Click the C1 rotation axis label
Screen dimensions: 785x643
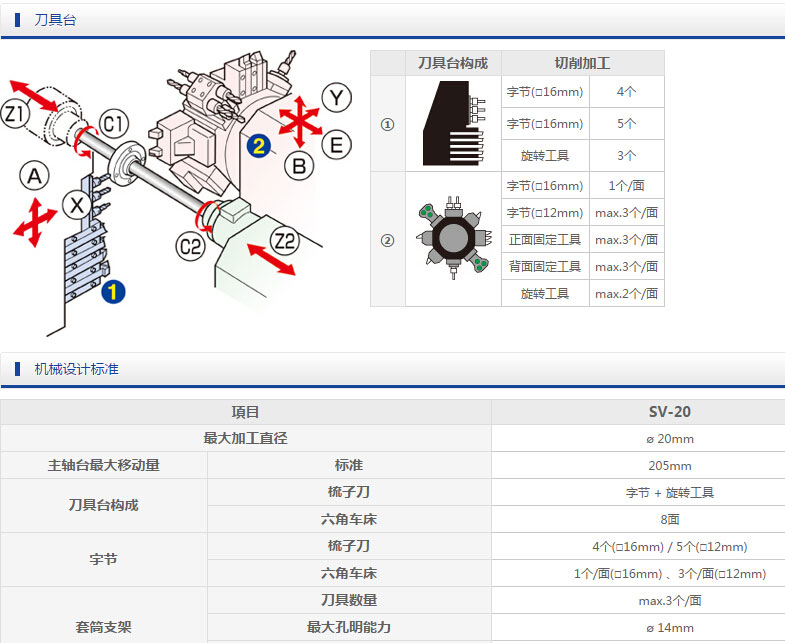coord(114,125)
